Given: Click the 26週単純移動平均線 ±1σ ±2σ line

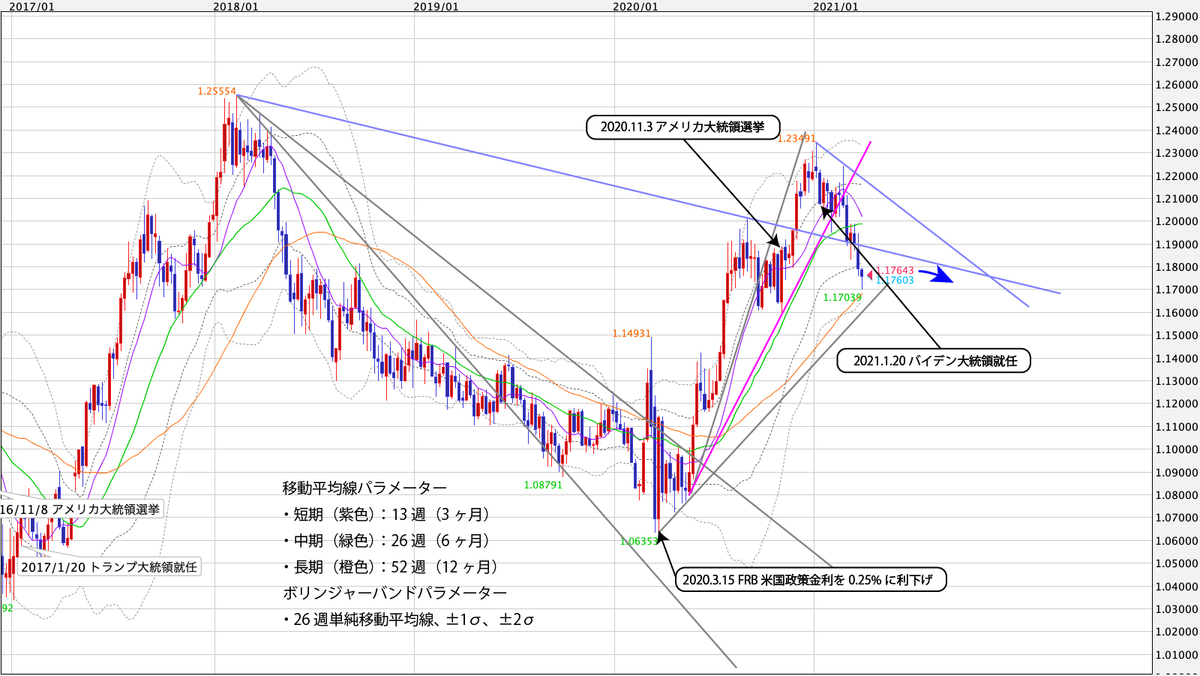Looking at the screenshot, I should 408,621.
